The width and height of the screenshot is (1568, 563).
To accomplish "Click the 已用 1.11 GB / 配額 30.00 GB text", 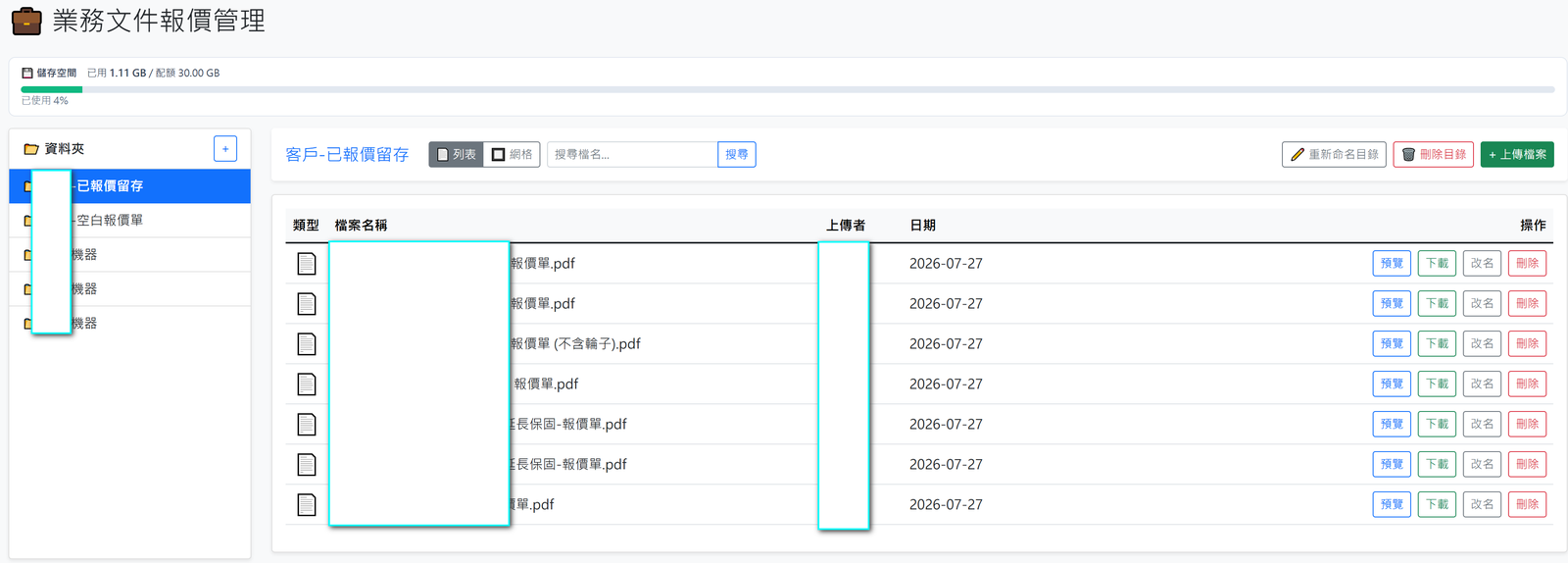I will coord(153,74).
